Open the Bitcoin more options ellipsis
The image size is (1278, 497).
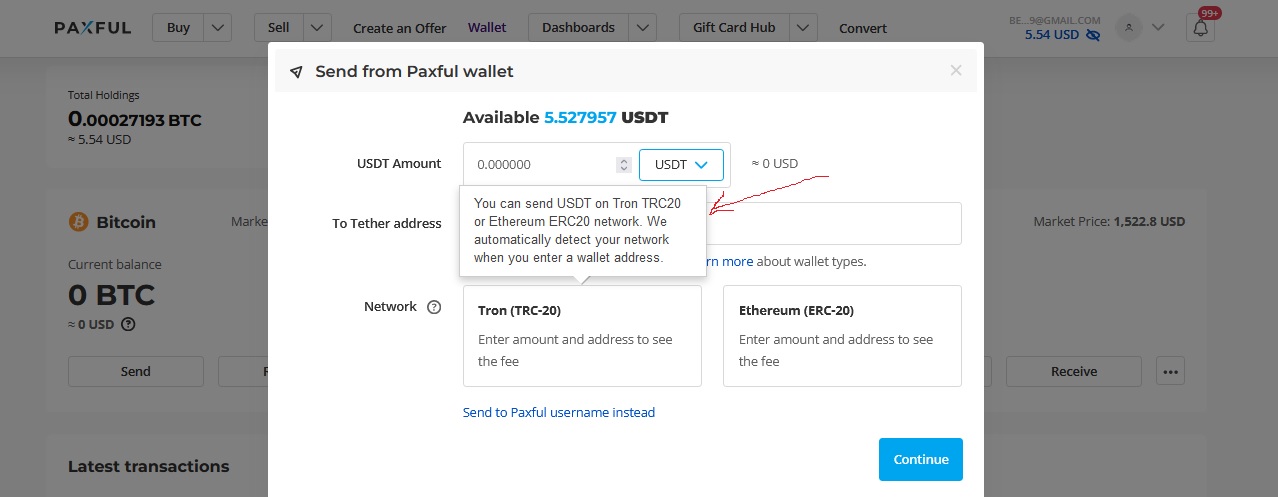coord(1171,371)
